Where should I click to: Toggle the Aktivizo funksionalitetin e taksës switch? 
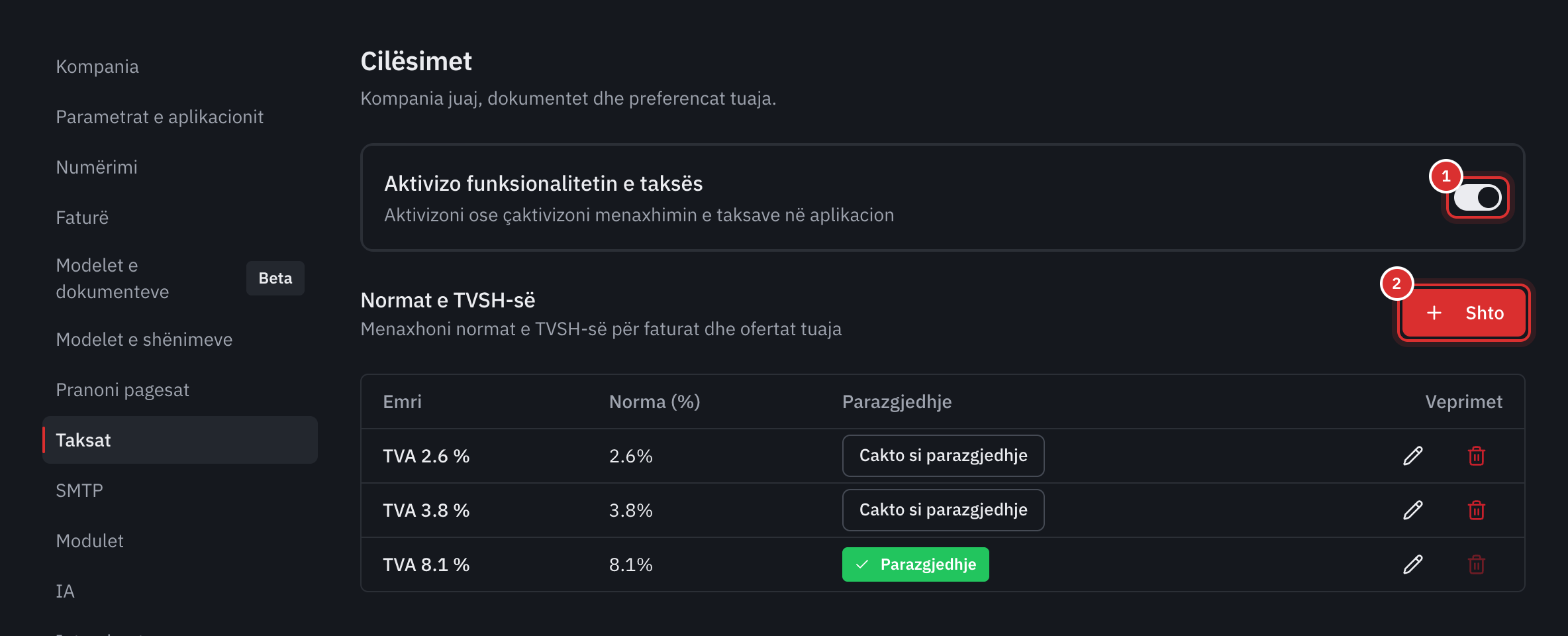click(1477, 197)
